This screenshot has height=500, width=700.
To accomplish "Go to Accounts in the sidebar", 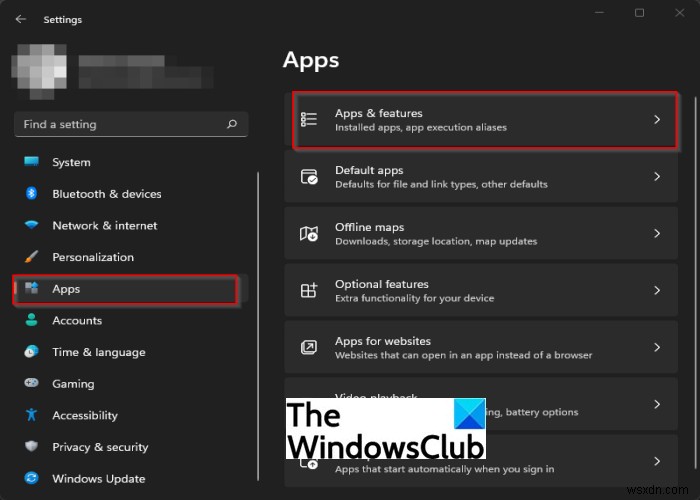I will 77,321.
